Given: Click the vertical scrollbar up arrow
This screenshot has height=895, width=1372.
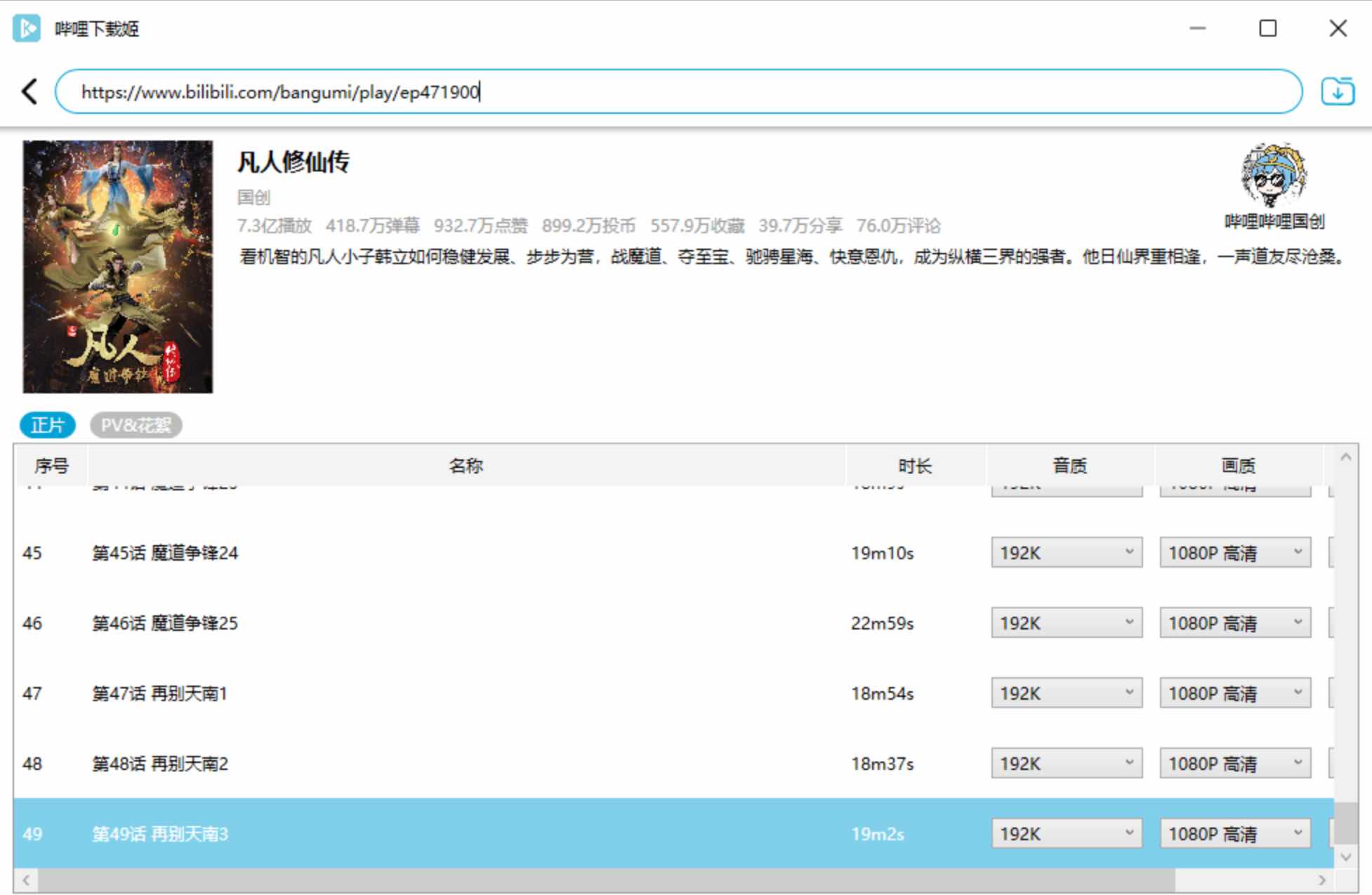Looking at the screenshot, I should click(x=1346, y=457).
